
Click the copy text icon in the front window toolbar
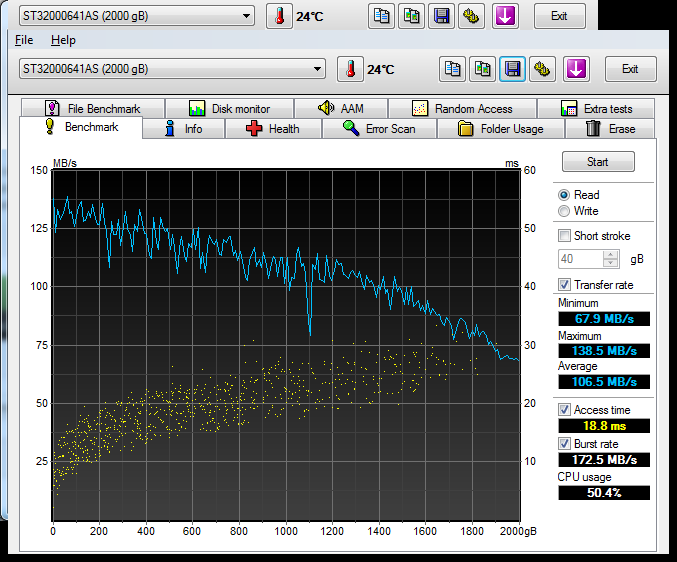pos(453,69)
